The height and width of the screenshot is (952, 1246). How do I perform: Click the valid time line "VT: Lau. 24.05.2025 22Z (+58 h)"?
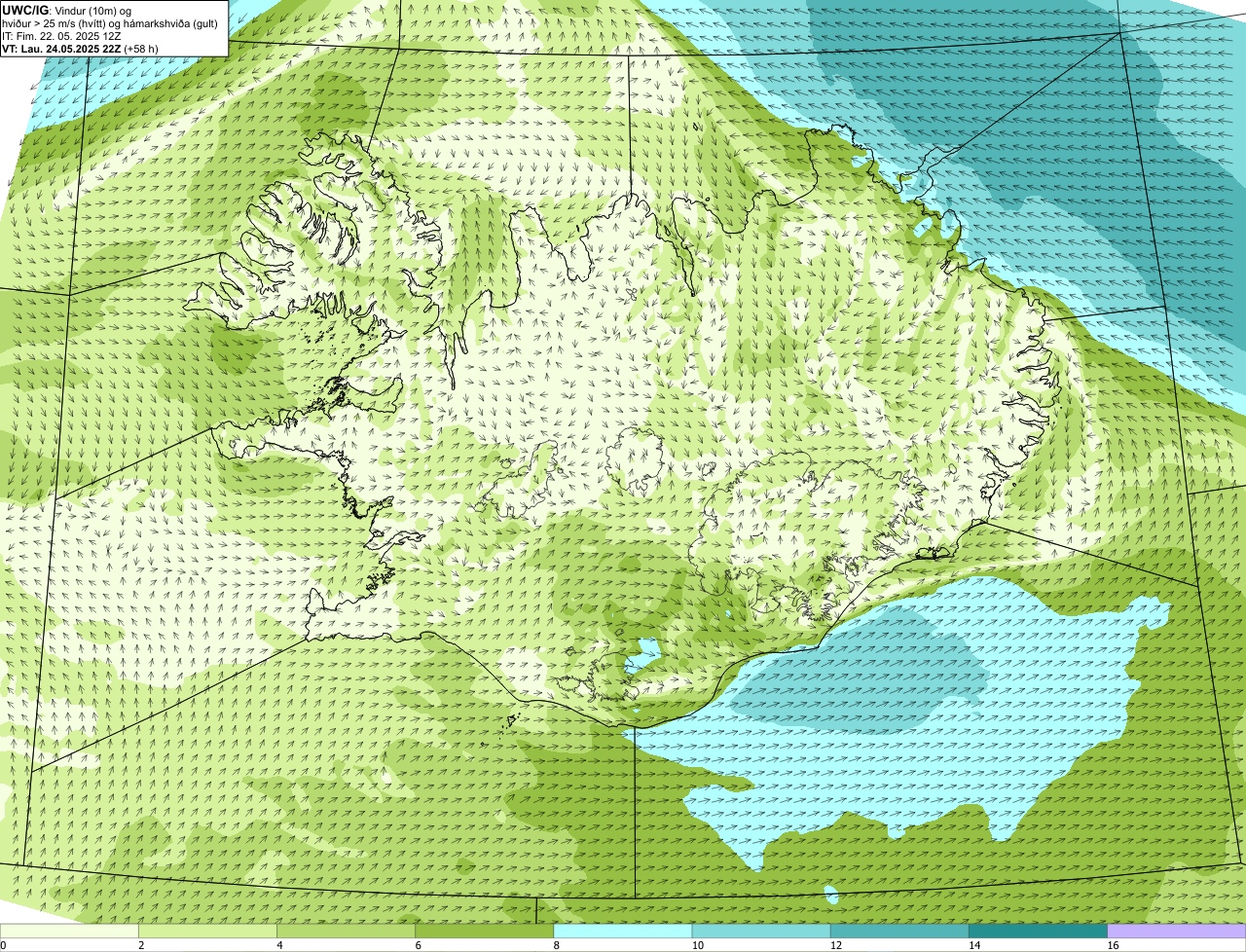[80, 49]
